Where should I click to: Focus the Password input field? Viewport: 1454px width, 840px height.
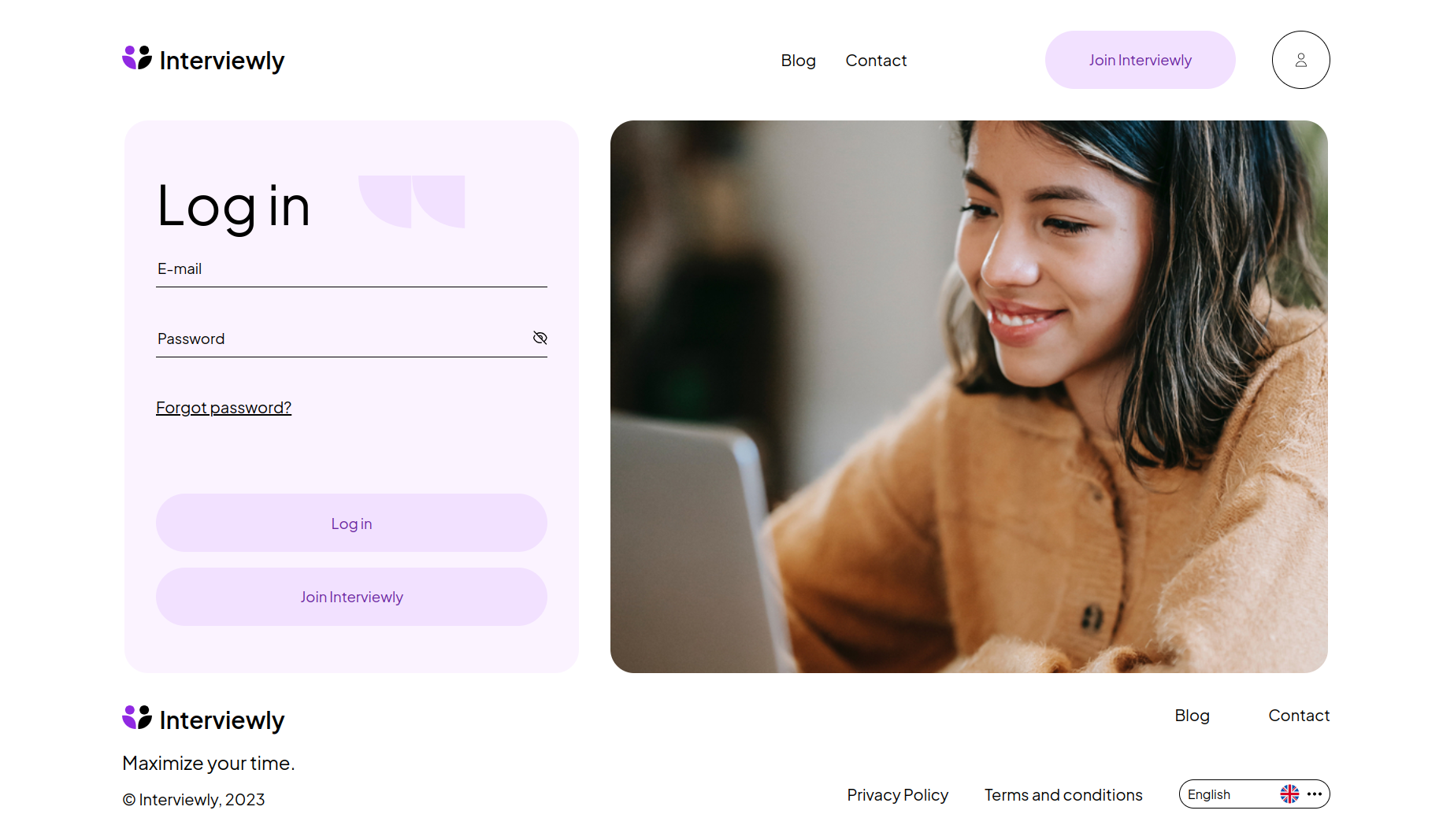tap(342, 339)
